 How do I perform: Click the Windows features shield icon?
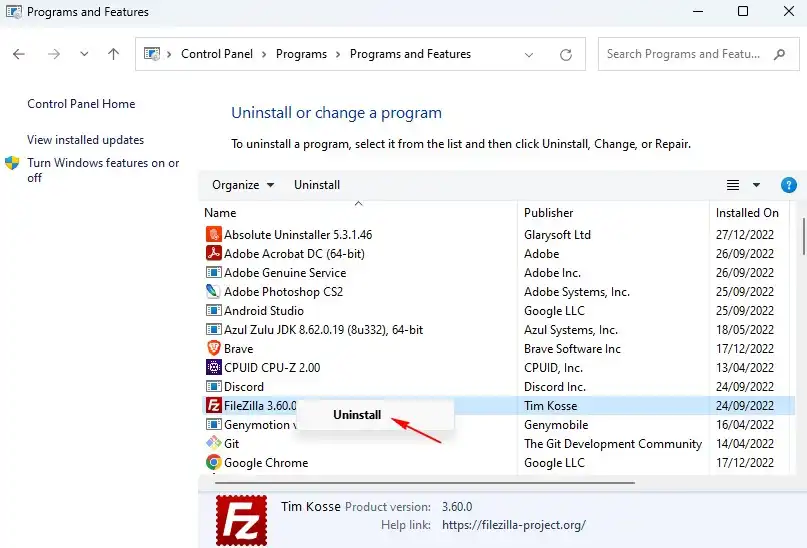pos(12,163)
